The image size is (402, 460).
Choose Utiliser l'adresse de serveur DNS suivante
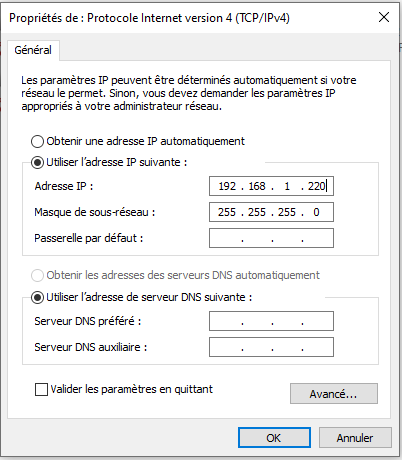point(37,297)
